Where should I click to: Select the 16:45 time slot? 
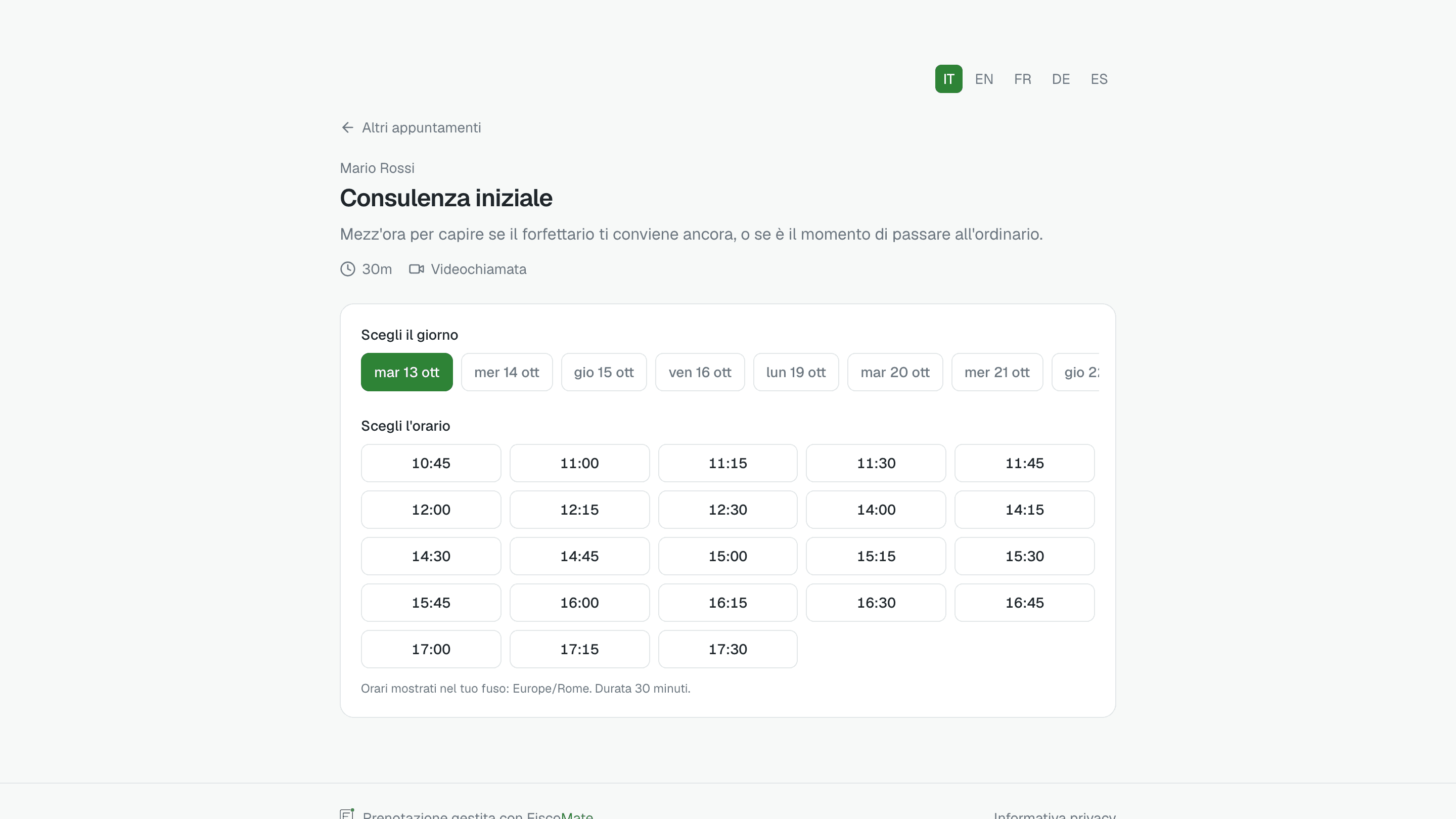click(x=1025, y=603)
